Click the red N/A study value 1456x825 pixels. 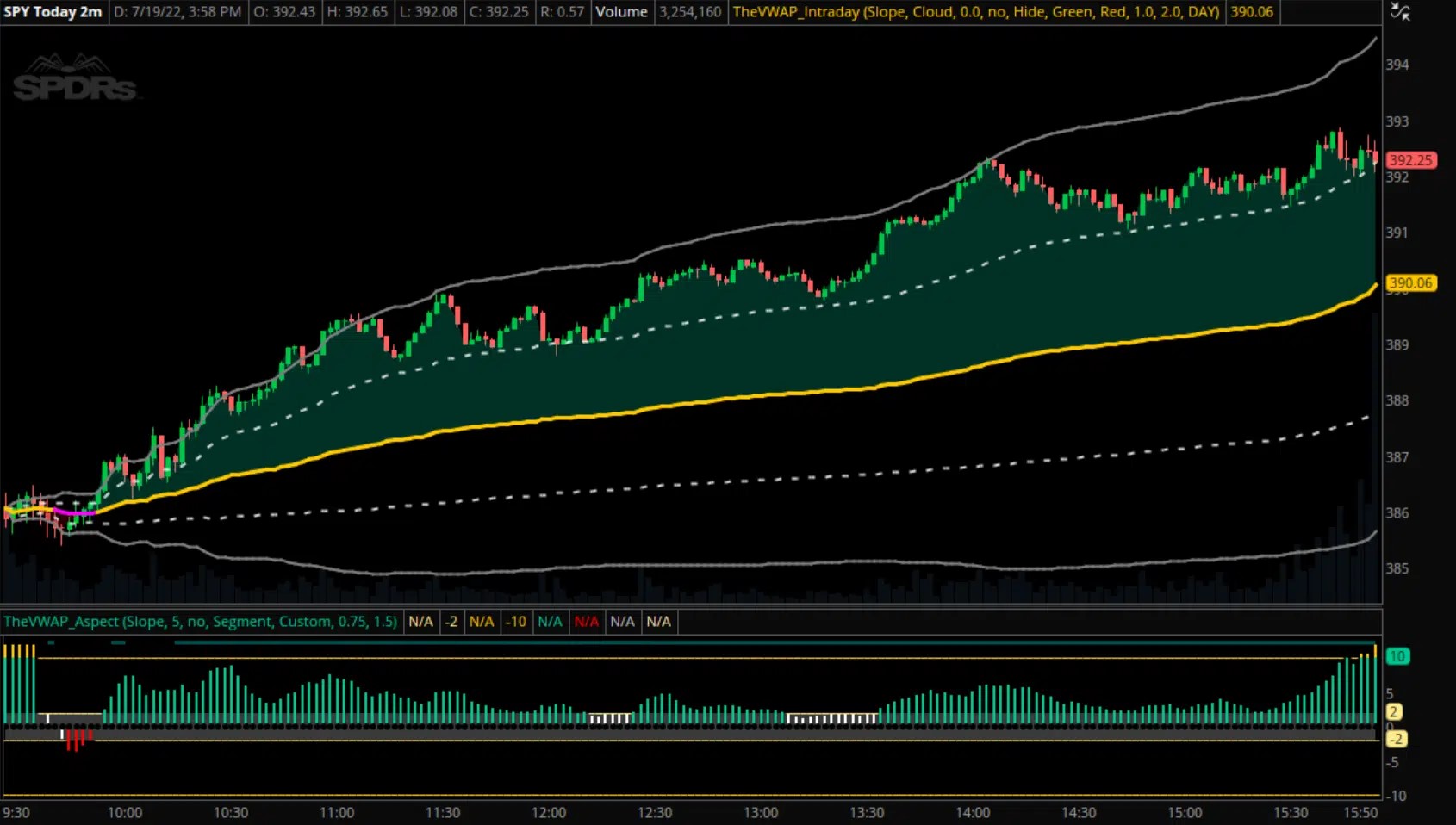(x=586, y=622)
